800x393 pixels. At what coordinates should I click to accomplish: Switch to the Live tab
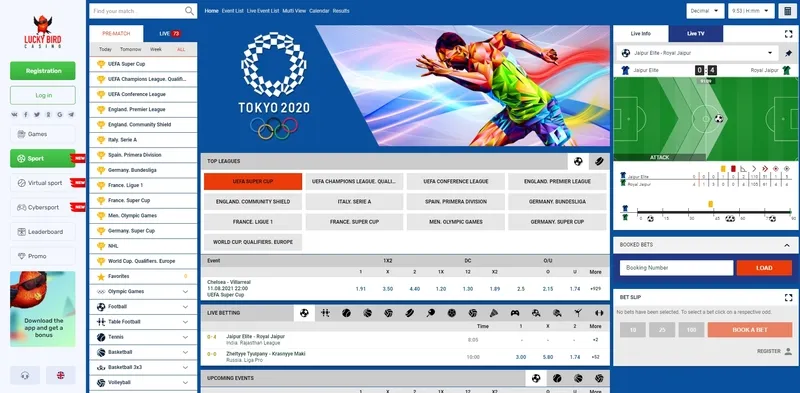tap(170, 34)
